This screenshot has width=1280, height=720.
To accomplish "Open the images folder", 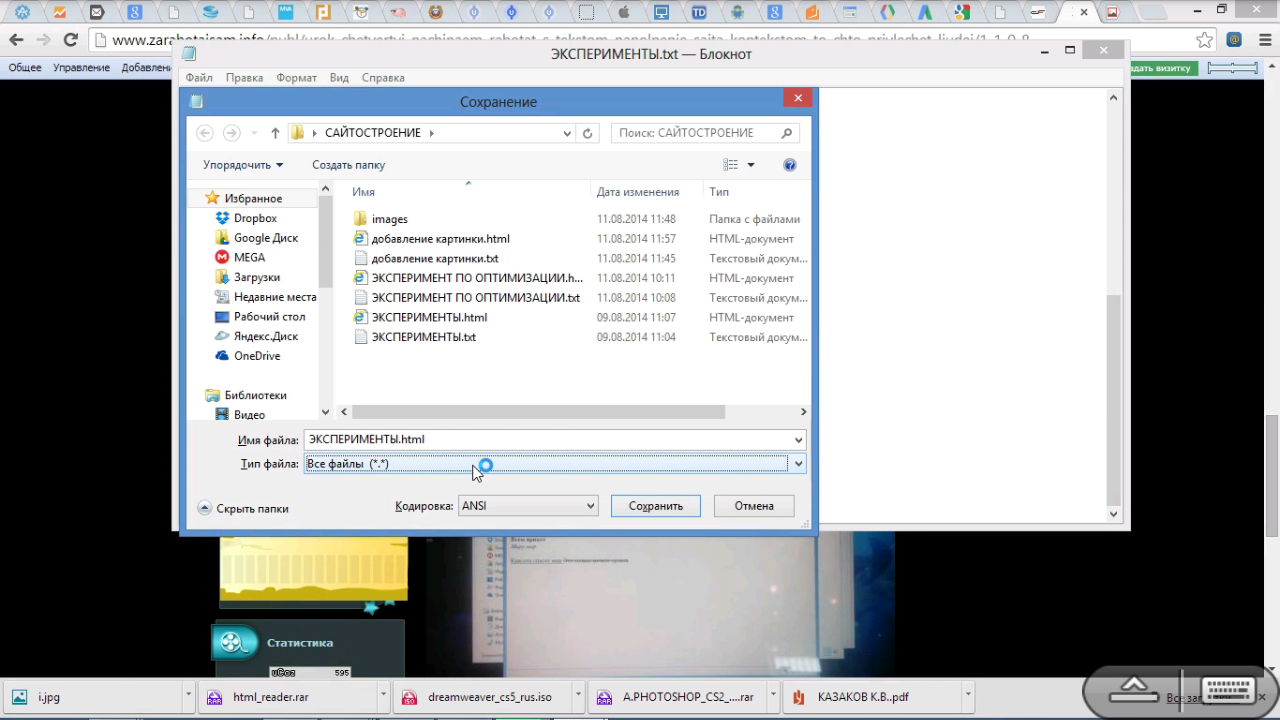I will pyautogui.click(x=381, y=219).
